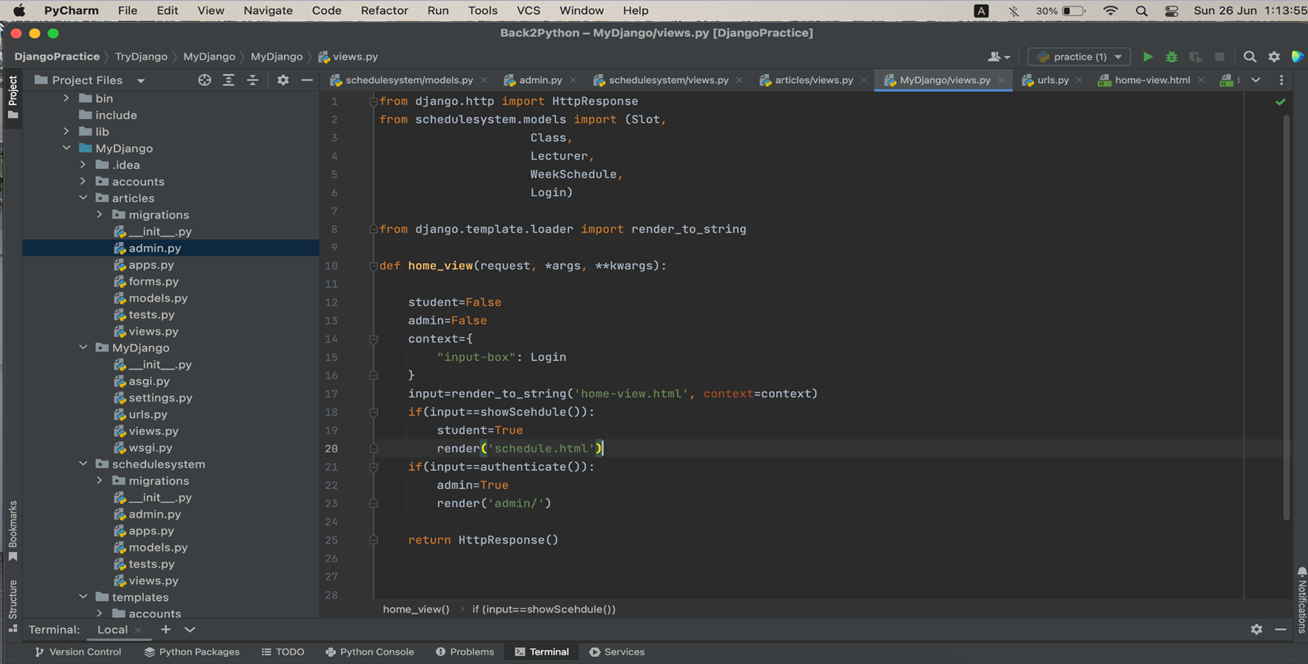The width and height of the screenshot is (1308, 664).
Task: Toggle fold marker at line 18 if
Action: click(373, 412)
